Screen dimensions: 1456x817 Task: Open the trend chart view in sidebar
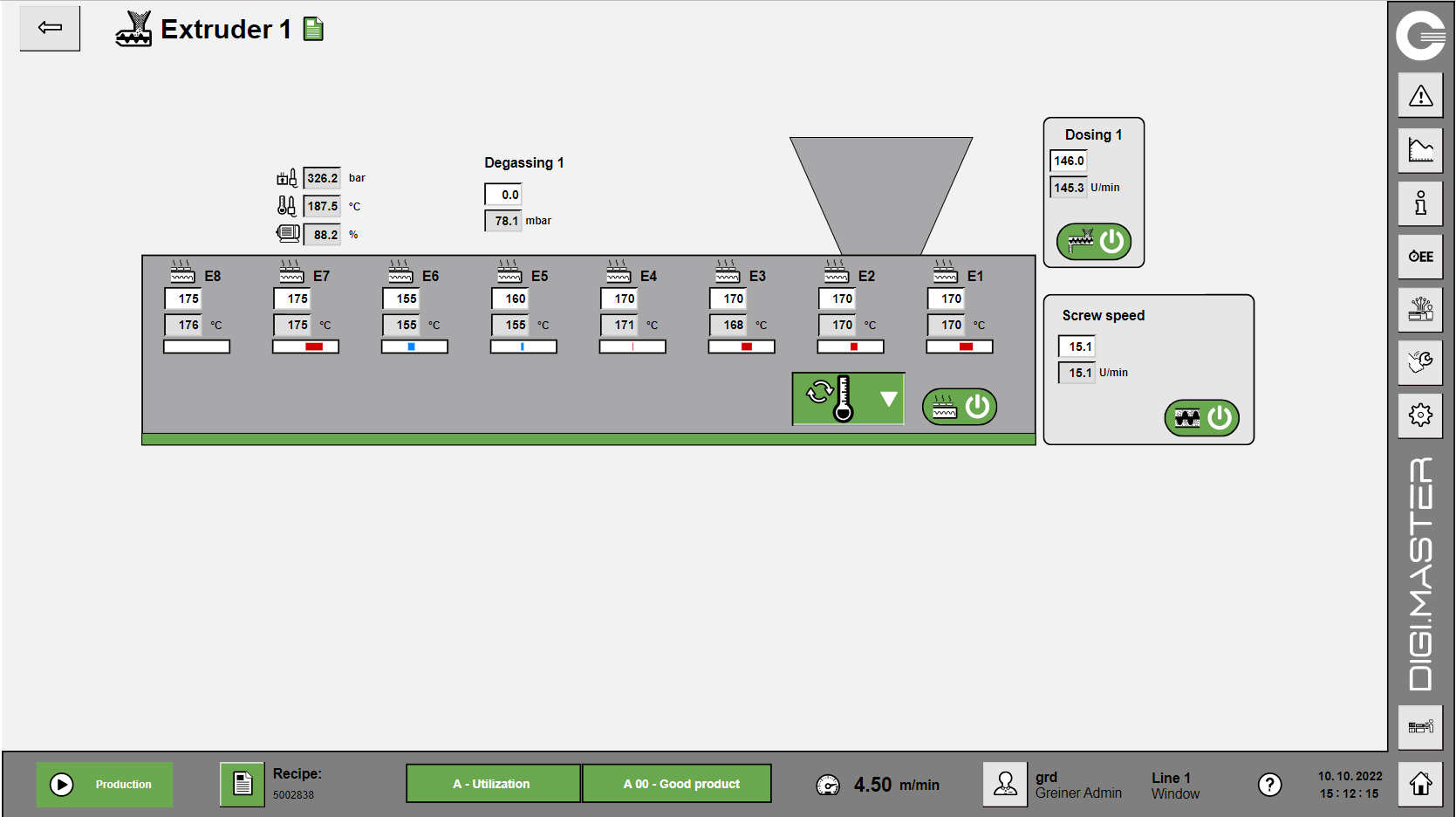(x=1420, y=150)
